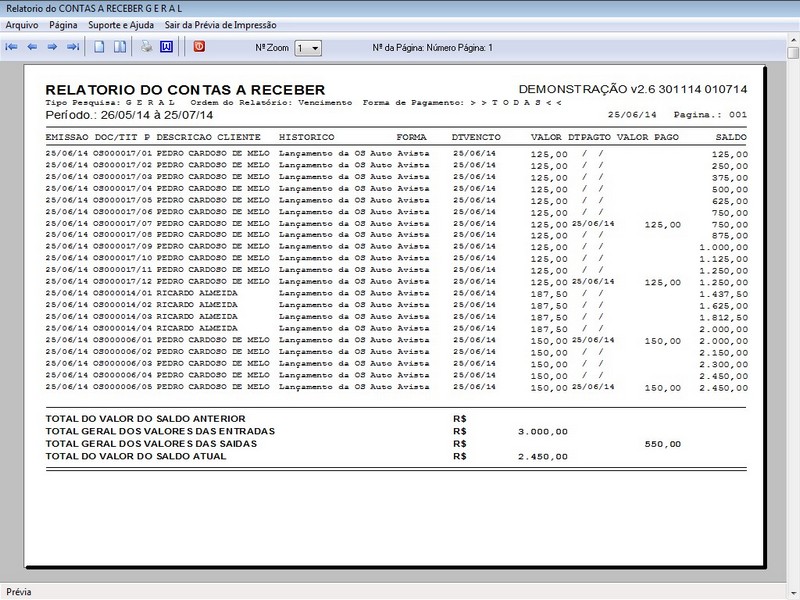Open the Página menu
Screen dimensions: 800x600
63,24
